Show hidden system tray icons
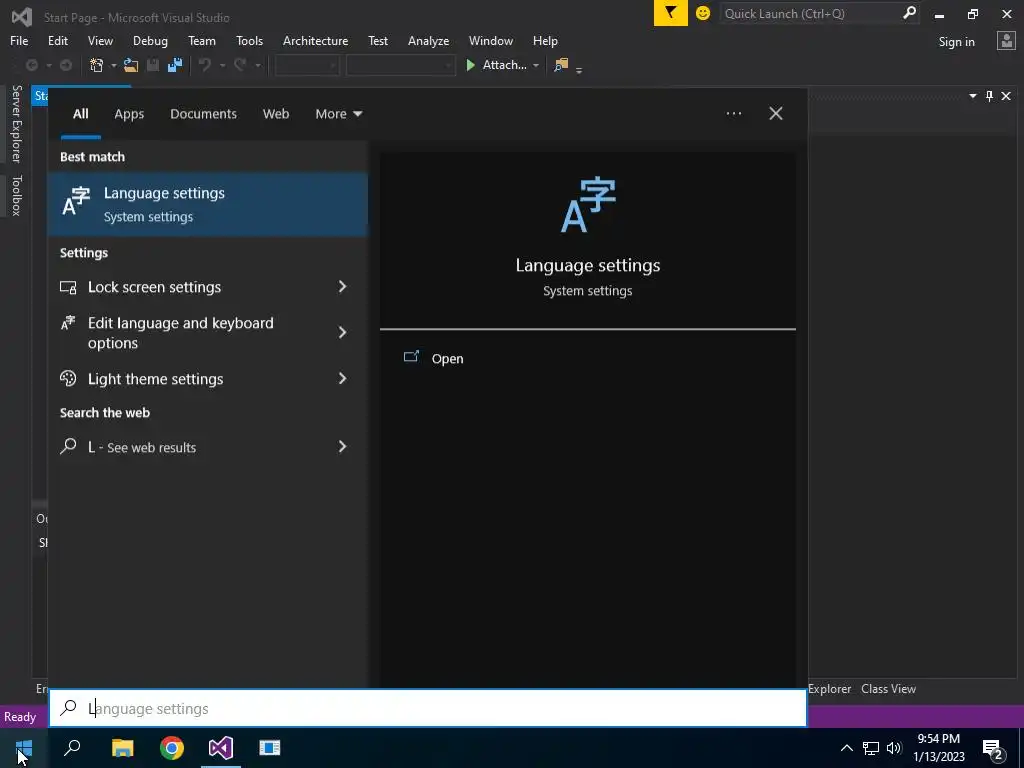 846,748
